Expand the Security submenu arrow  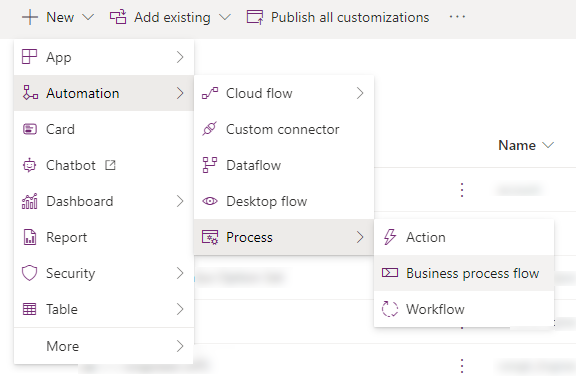tap(180, 273)
